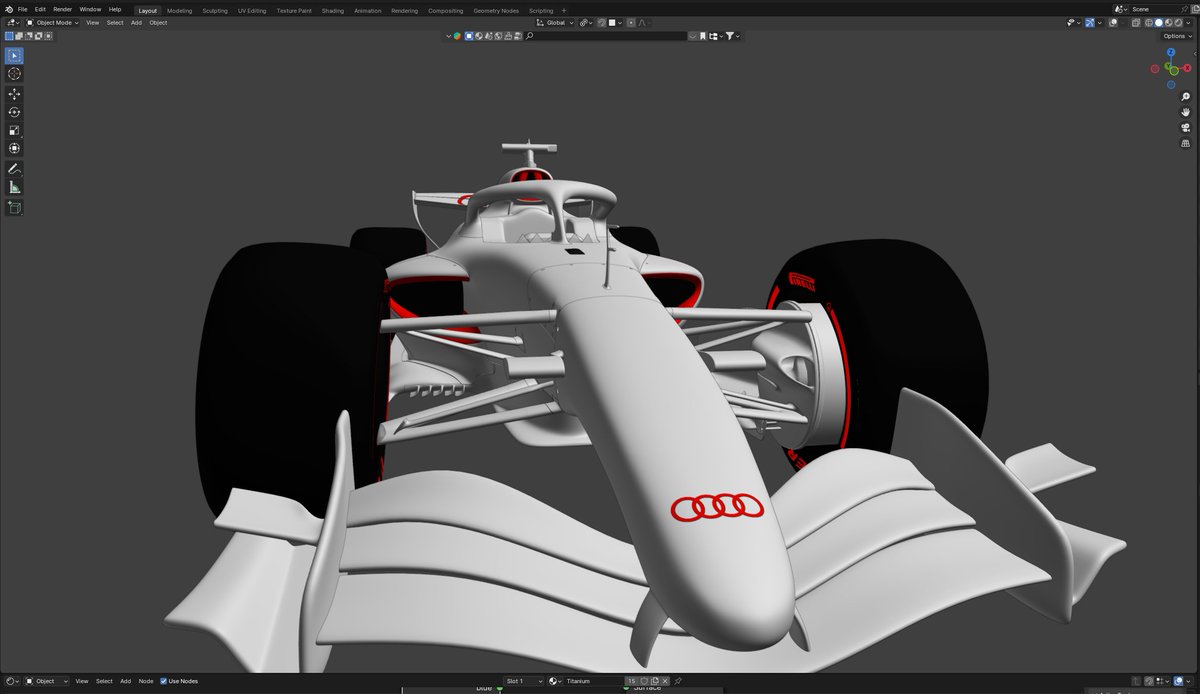Open the node editor Node menu

pyautogui.click(x=146, y=681)
